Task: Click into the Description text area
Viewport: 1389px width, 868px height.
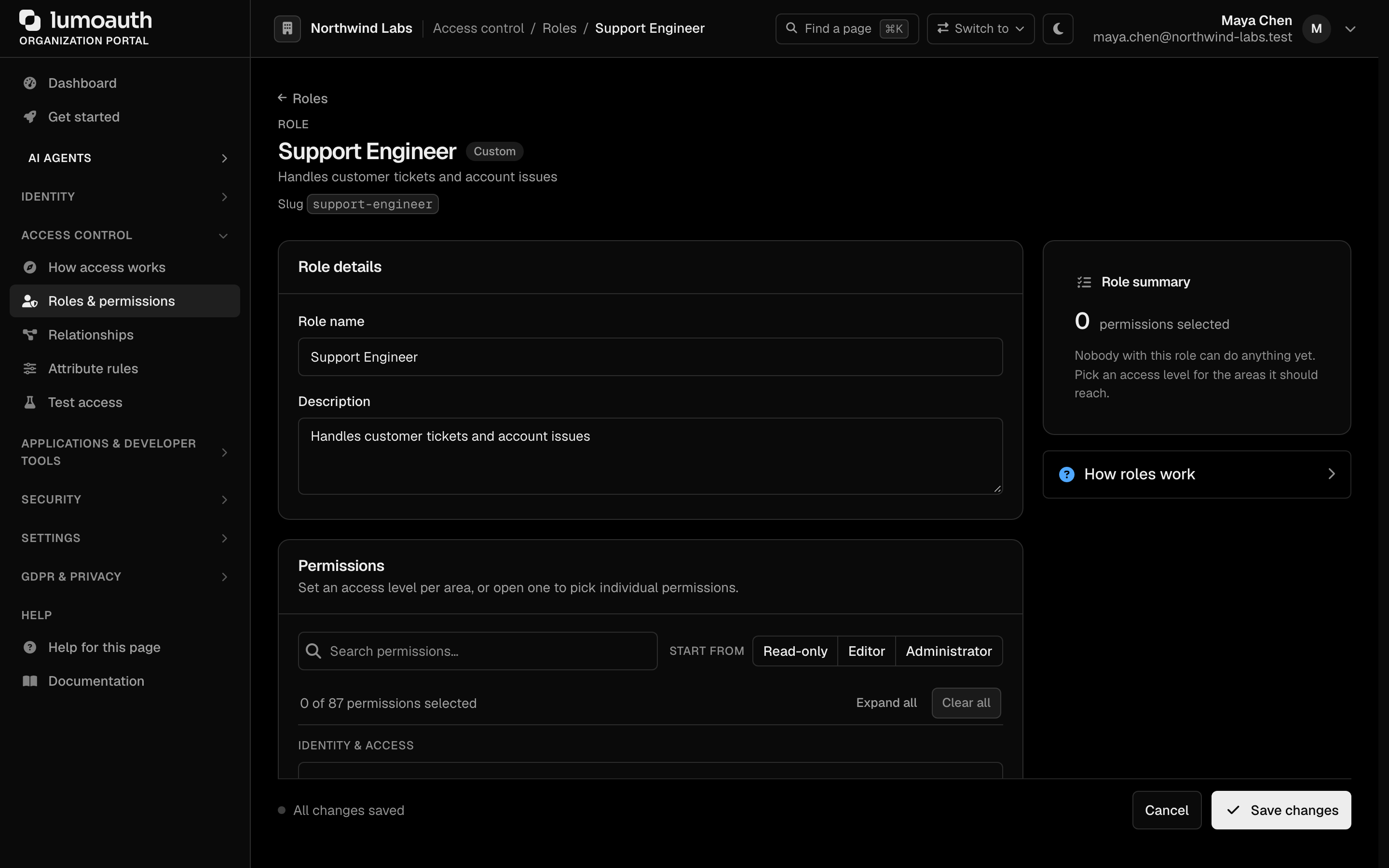Action: click(x=650, y=456)
